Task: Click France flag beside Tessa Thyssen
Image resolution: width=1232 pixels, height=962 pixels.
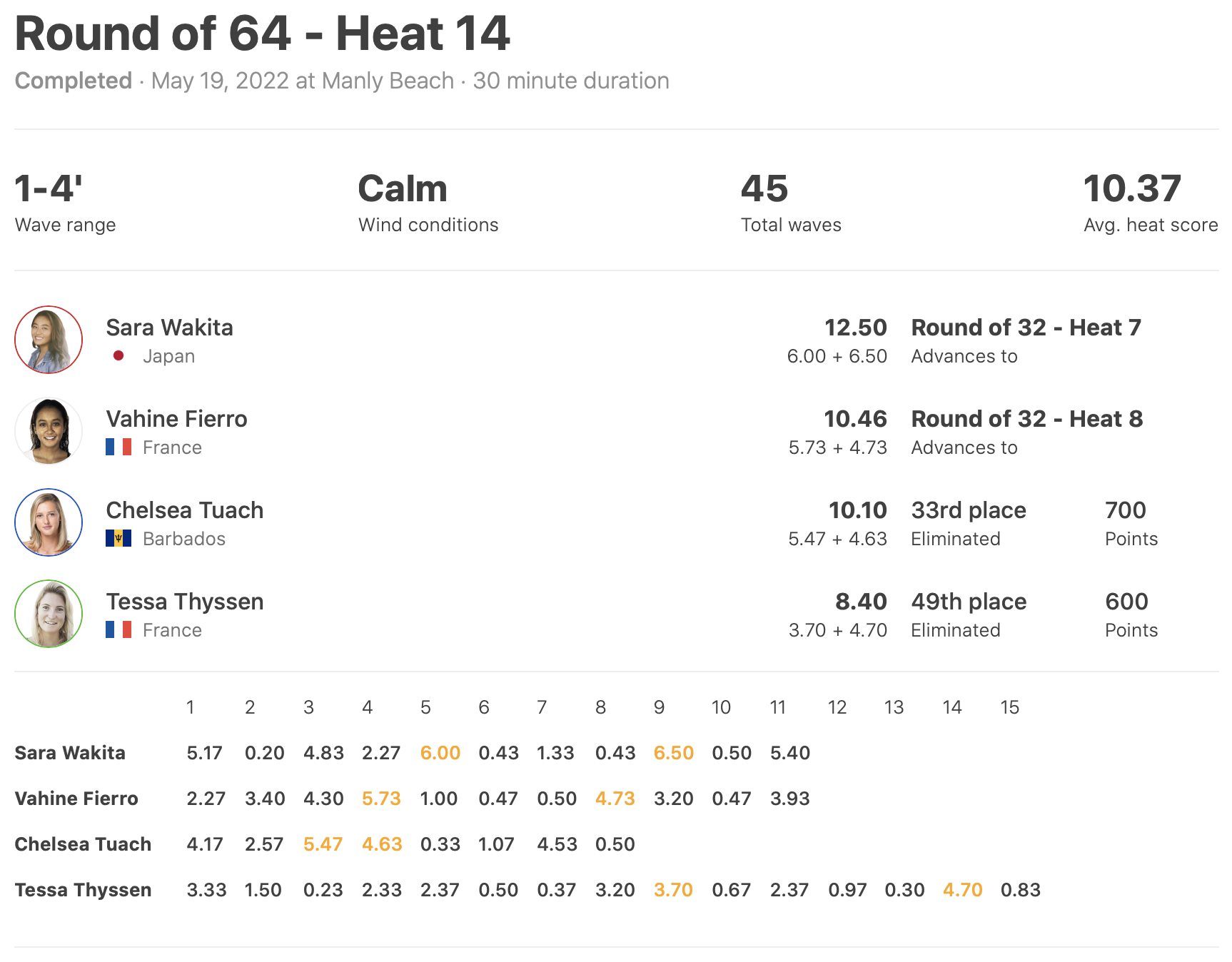Action: (118, 629)
